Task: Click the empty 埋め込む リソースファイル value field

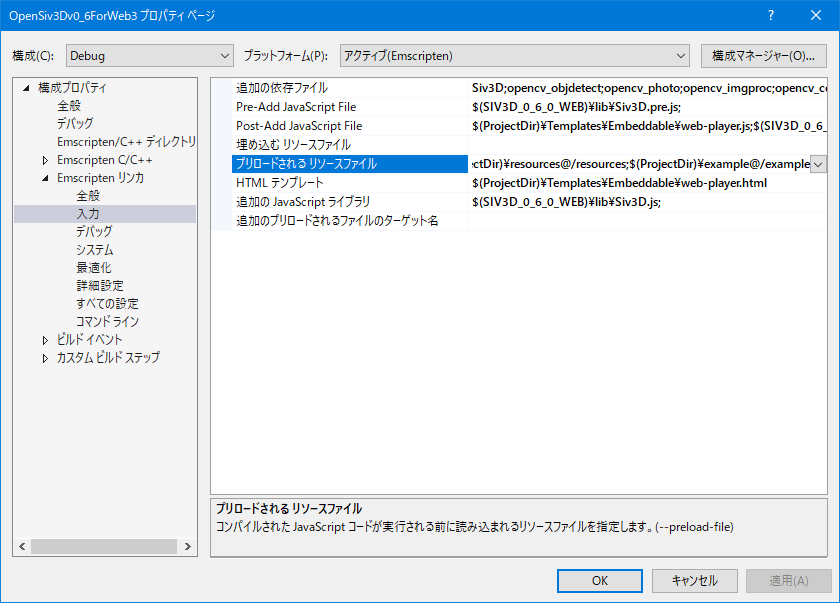Action: 648,145
